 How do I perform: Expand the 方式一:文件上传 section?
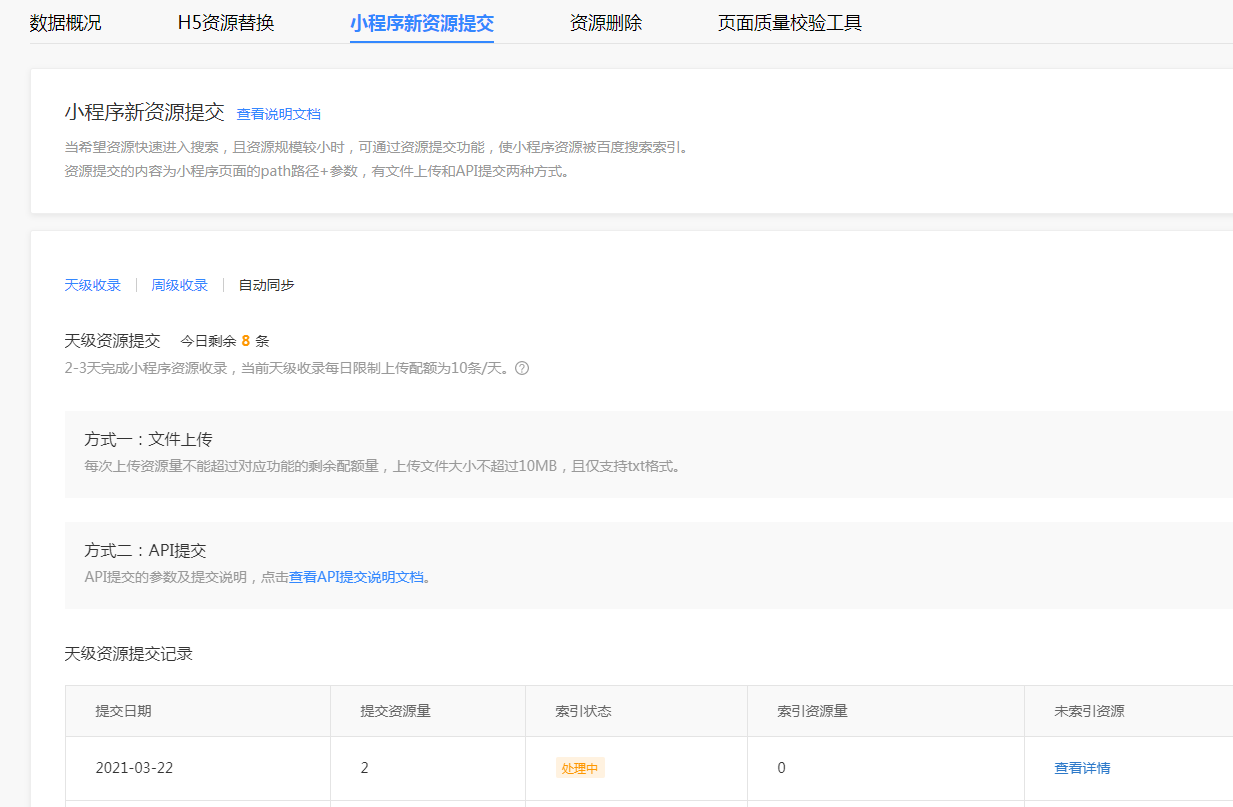click(x=649, y=453)
